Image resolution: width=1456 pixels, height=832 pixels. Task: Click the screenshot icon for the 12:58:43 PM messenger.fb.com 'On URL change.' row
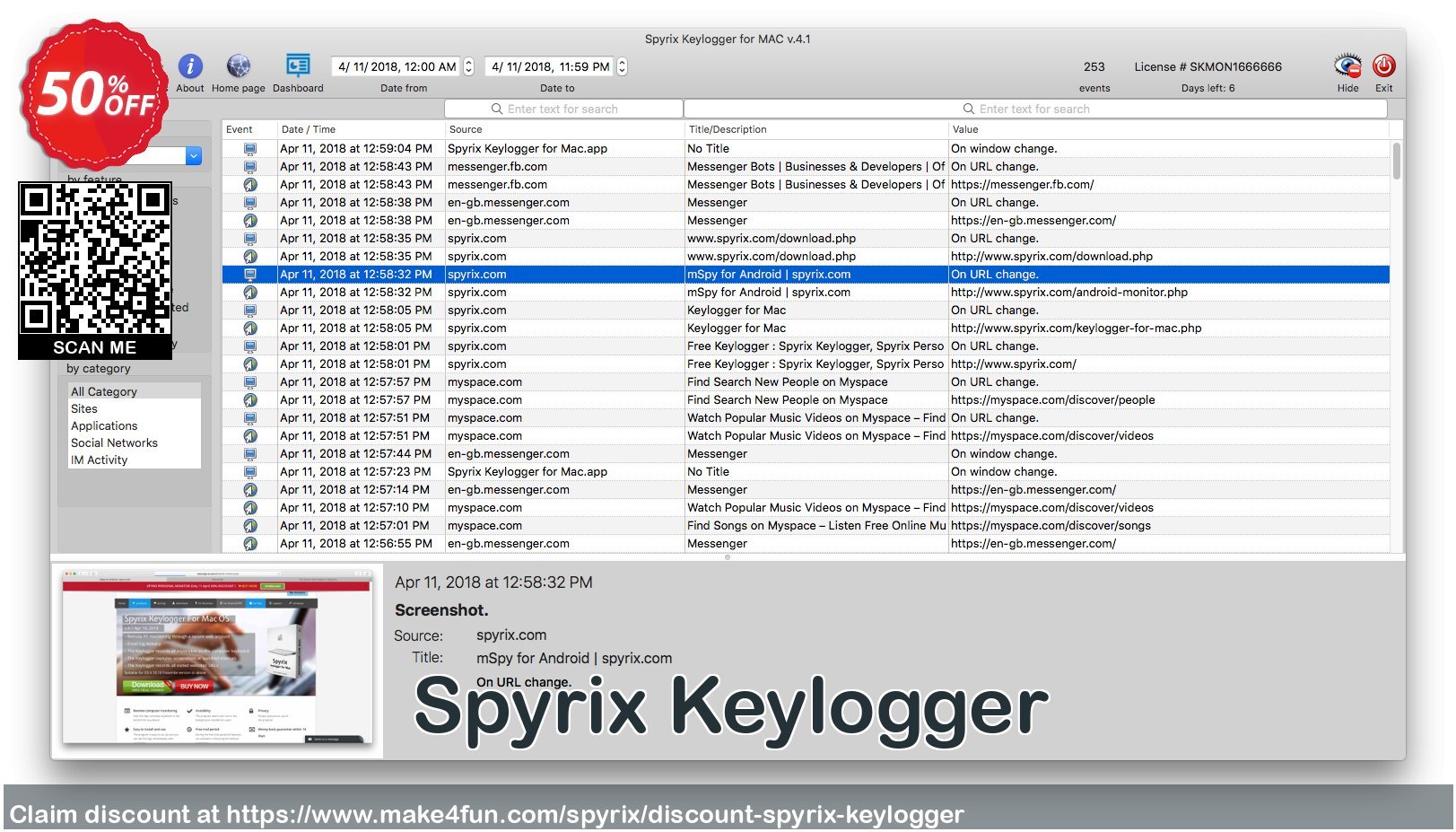point(250,167)
